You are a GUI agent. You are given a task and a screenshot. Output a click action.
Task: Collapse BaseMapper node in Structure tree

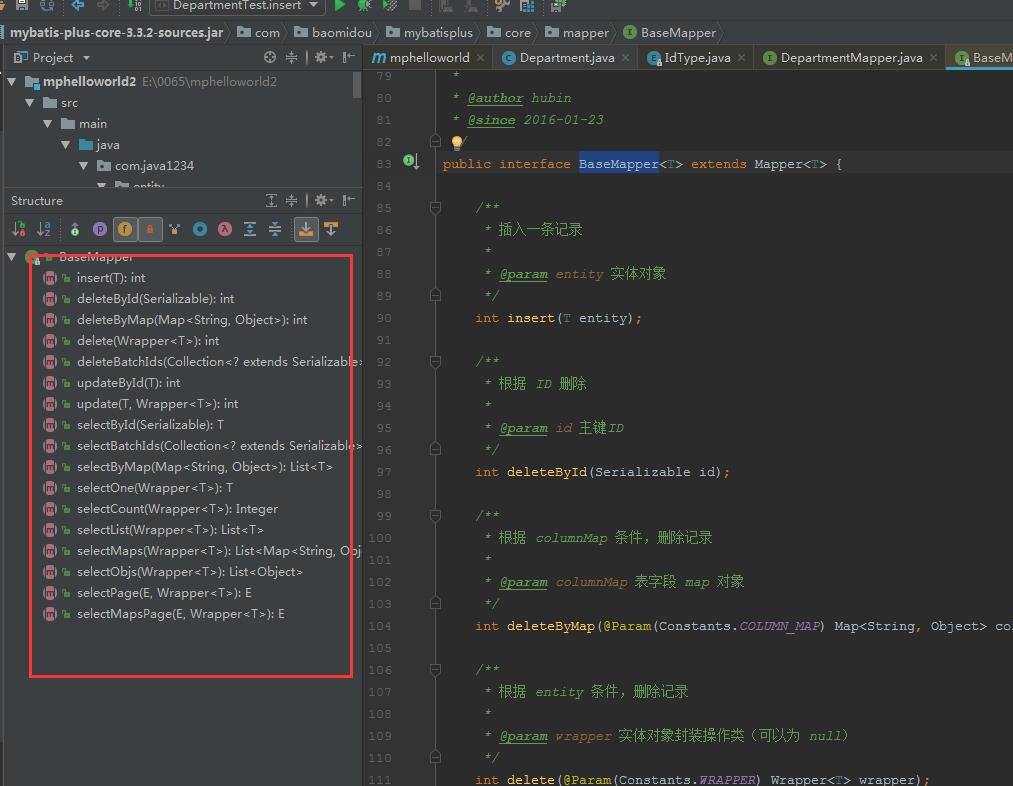(x=12, y=256)
